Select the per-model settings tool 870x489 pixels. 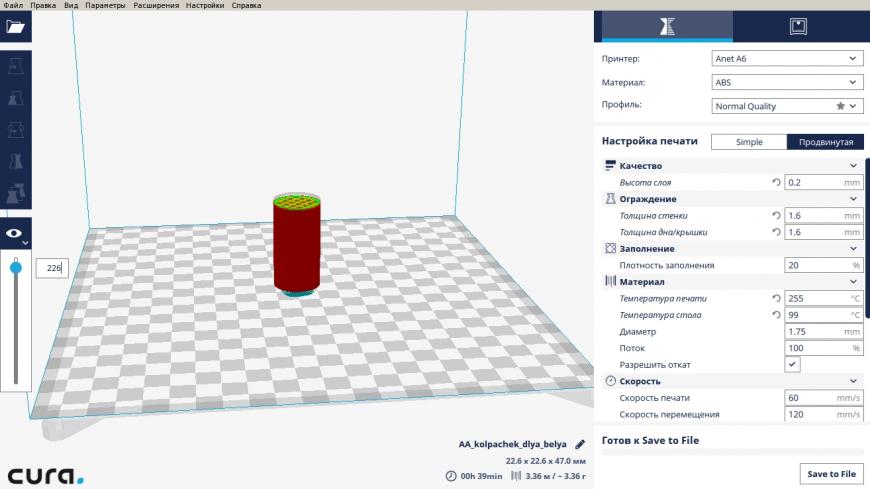click(x=16, y=193)
